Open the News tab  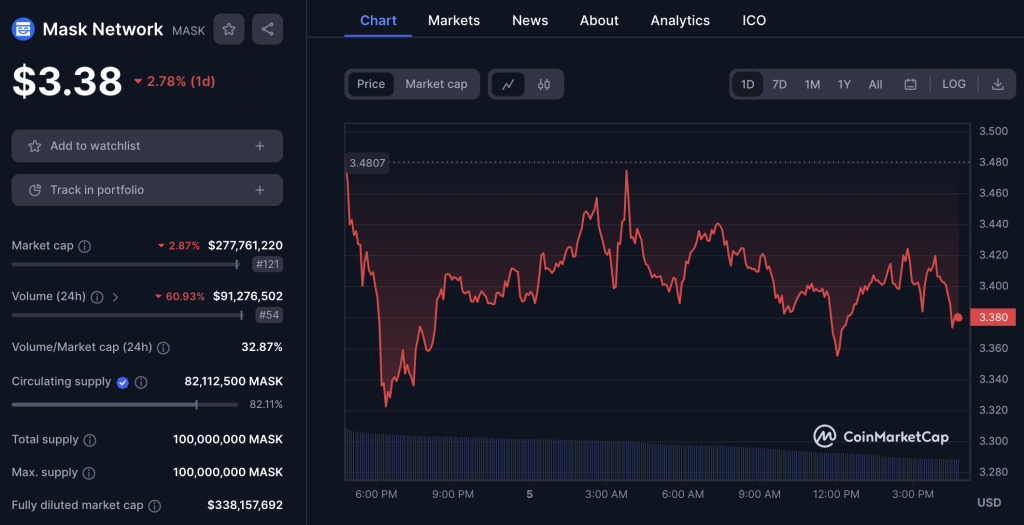530,20
